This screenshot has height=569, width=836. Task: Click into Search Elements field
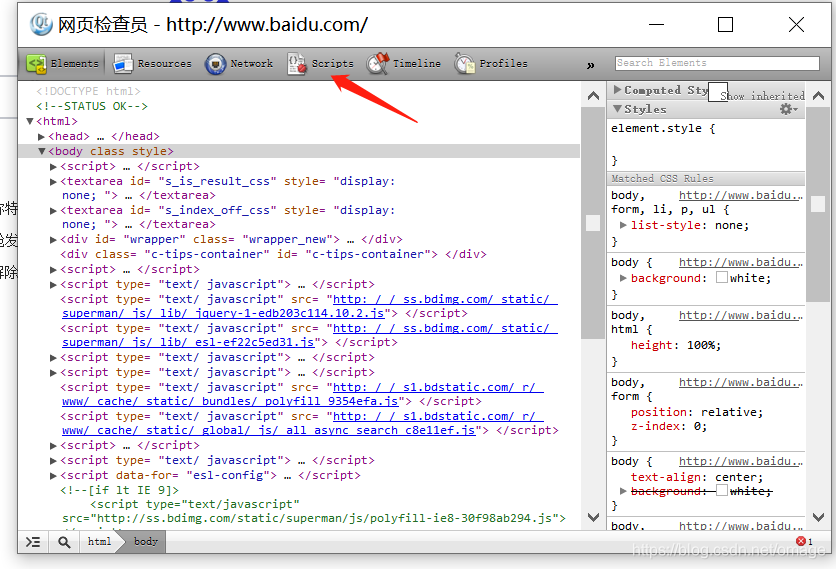point(717,63)
